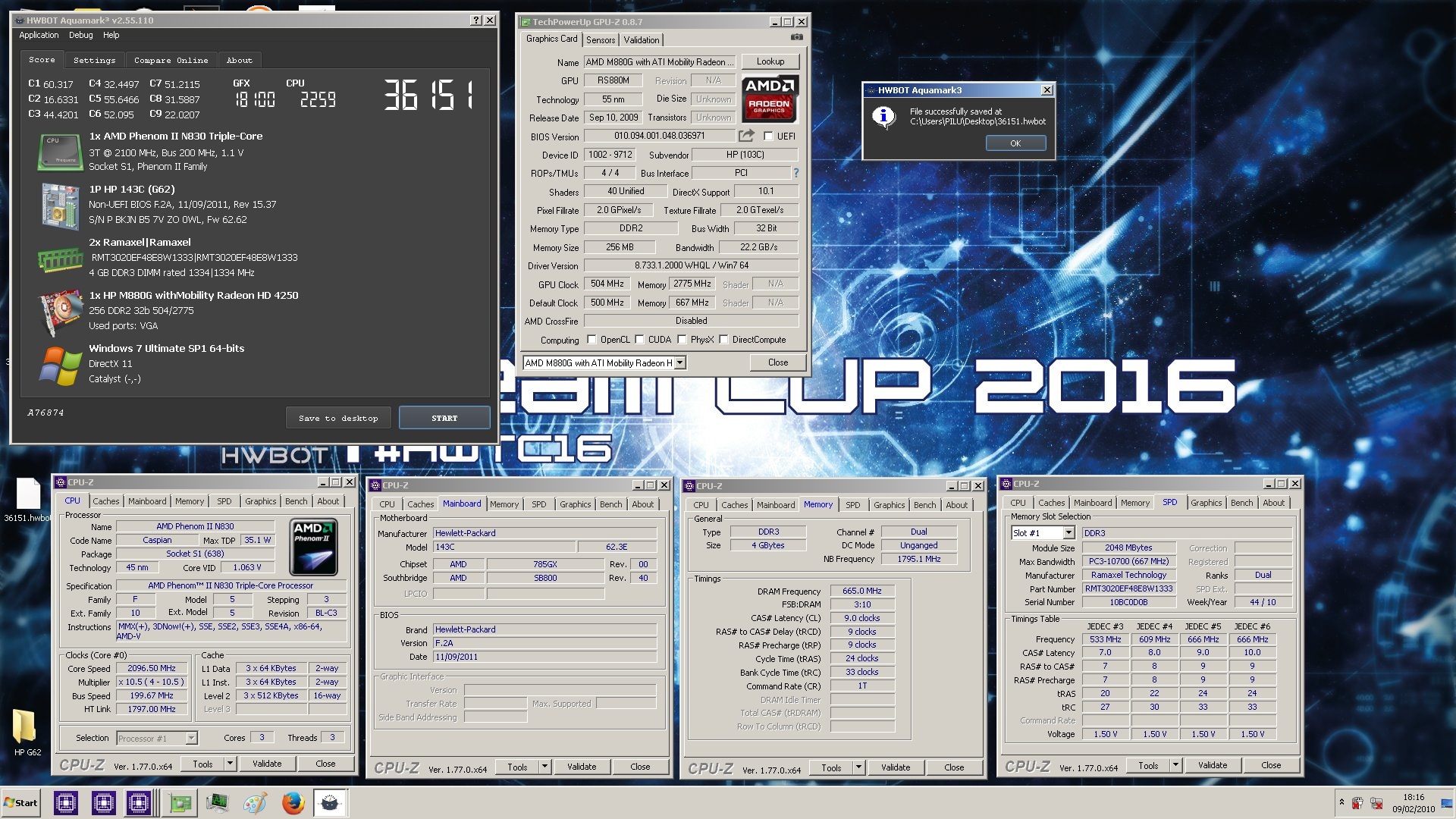Click Close button in GPU-Z window
This screenshot has height=819, width=1456.
pos(778,362)
